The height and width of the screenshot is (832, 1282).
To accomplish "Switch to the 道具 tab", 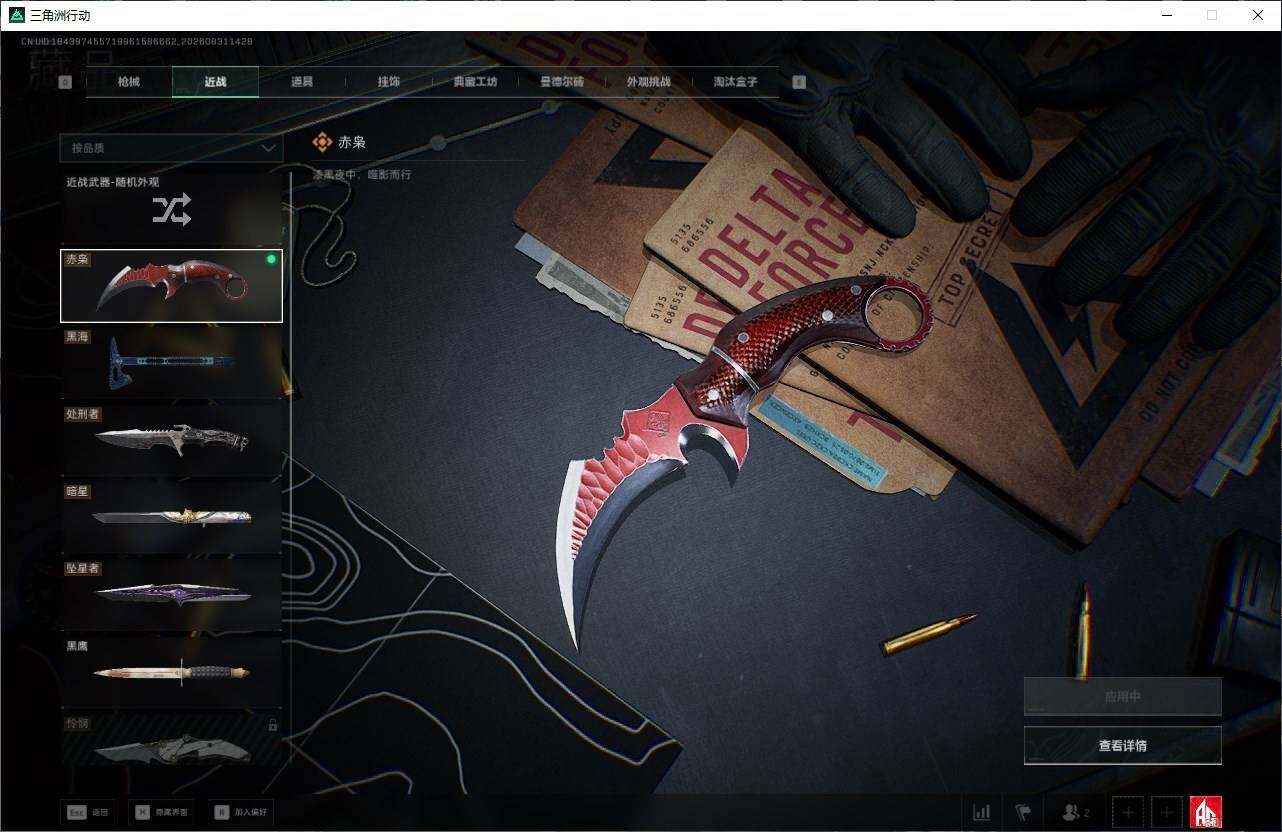I will [x=302, y=82].
